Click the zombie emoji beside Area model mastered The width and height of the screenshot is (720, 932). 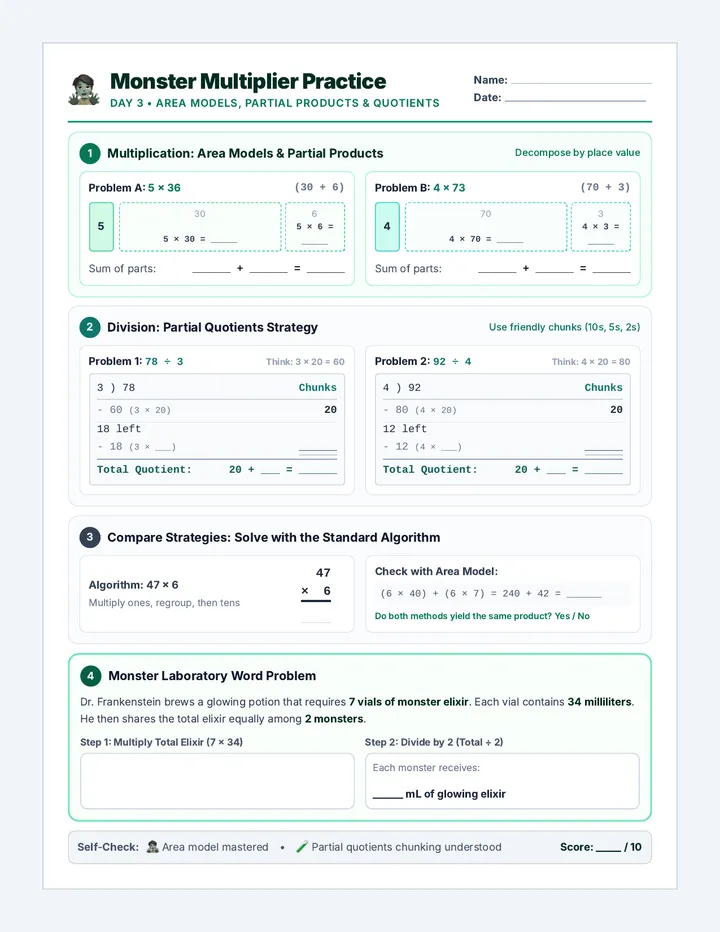pyautogui.click(x=153, y=847)
